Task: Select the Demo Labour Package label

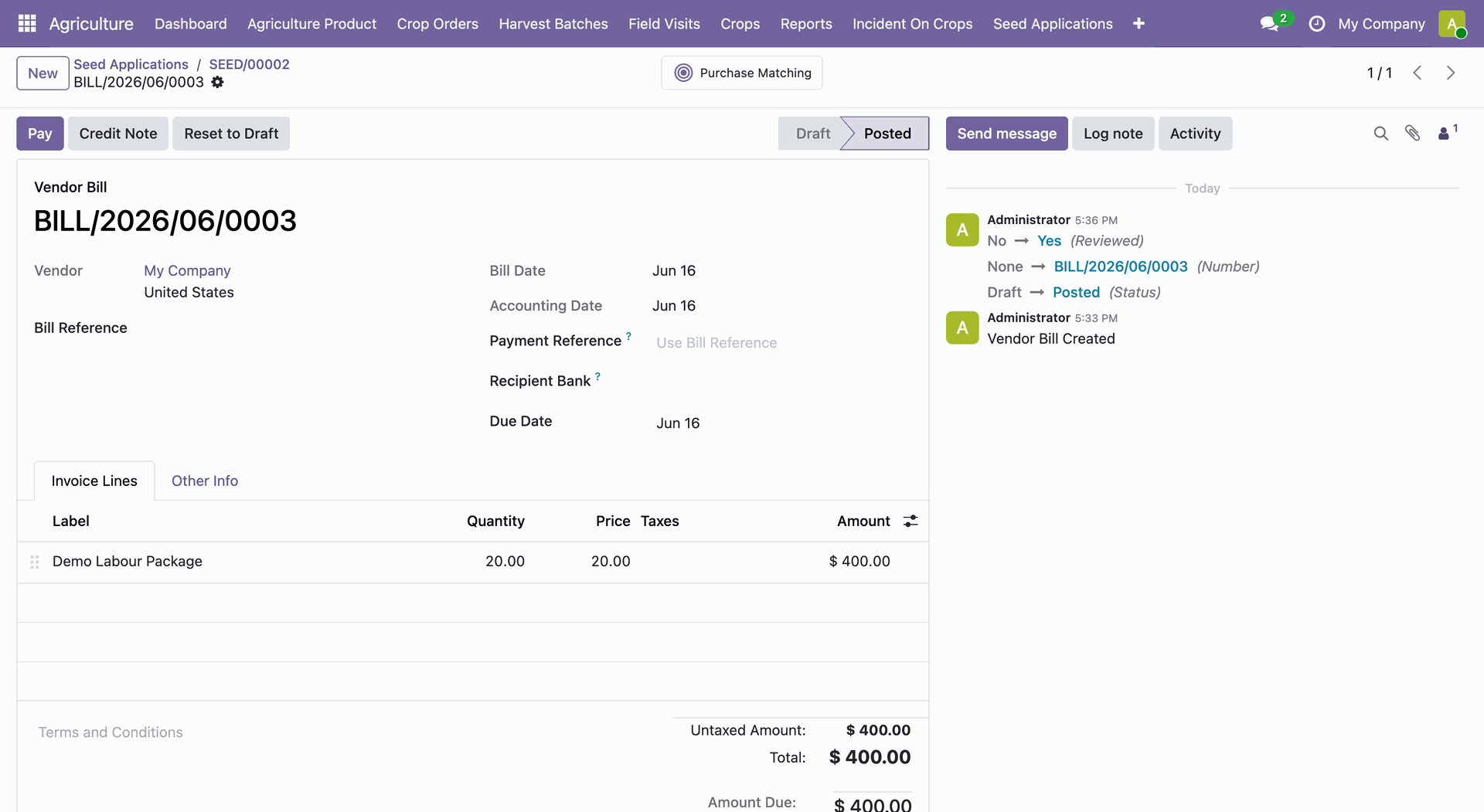Action: (x=128, y=561)
